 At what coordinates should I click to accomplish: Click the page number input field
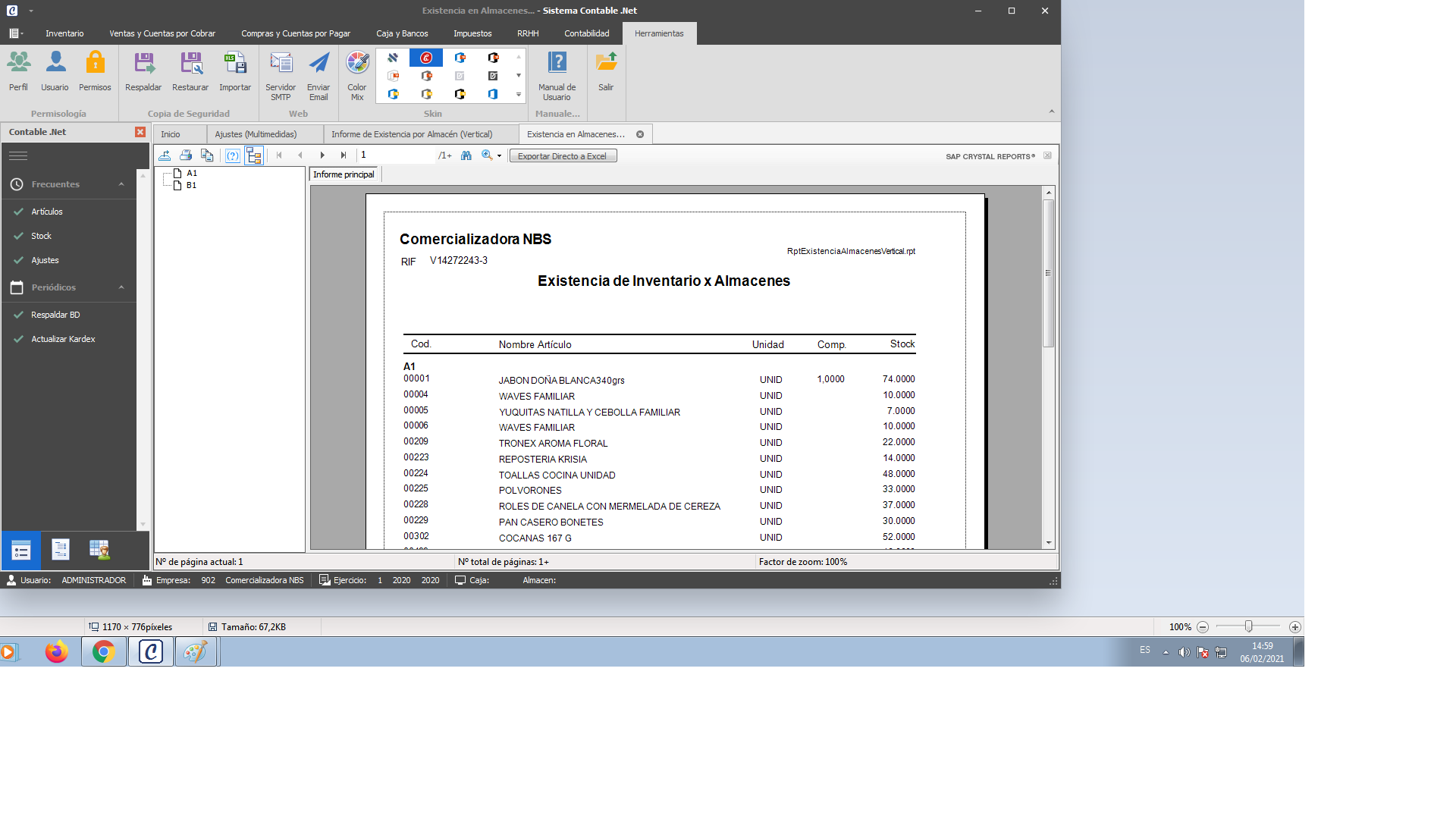[397, 155]
